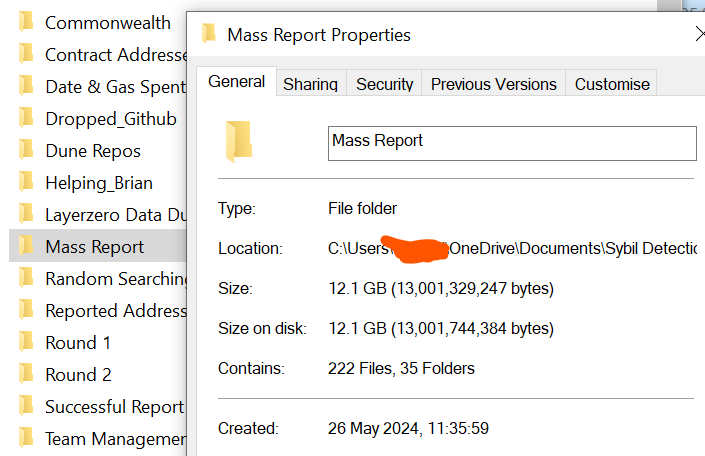Select the Dropped_Github folder name
The image size is (705, 456).
(111, 119)
